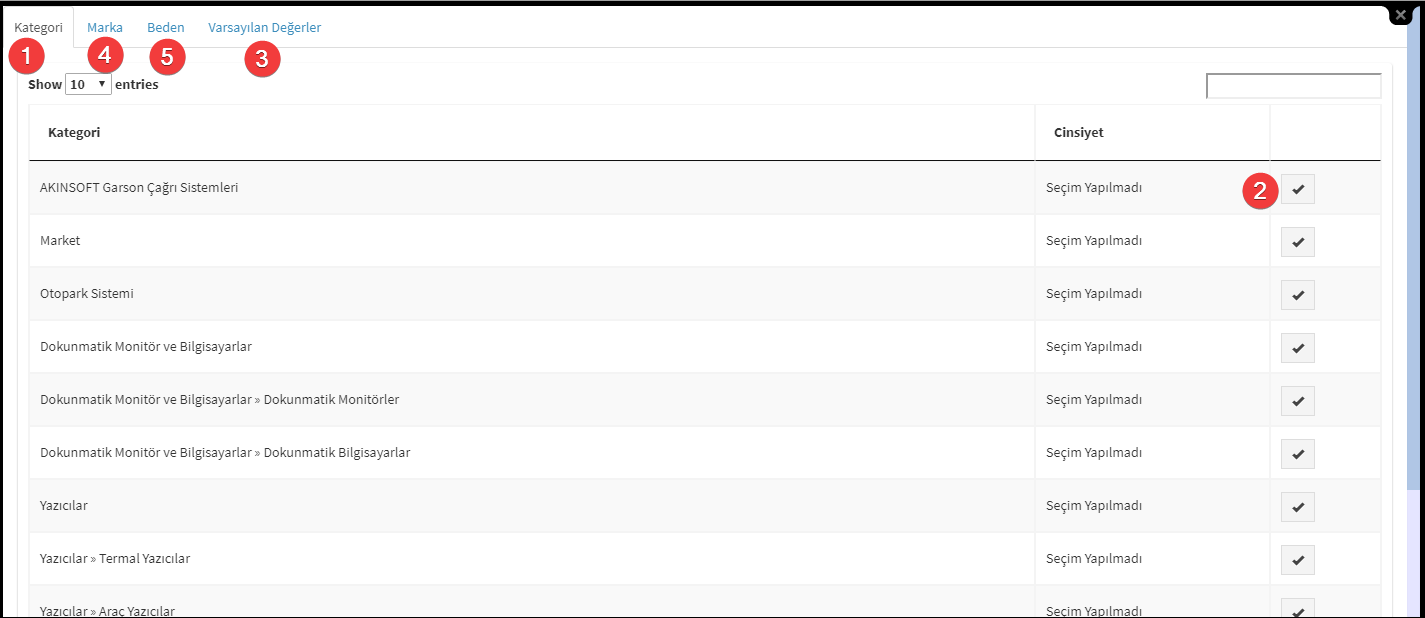Open the Beden tab

[166, 28]
